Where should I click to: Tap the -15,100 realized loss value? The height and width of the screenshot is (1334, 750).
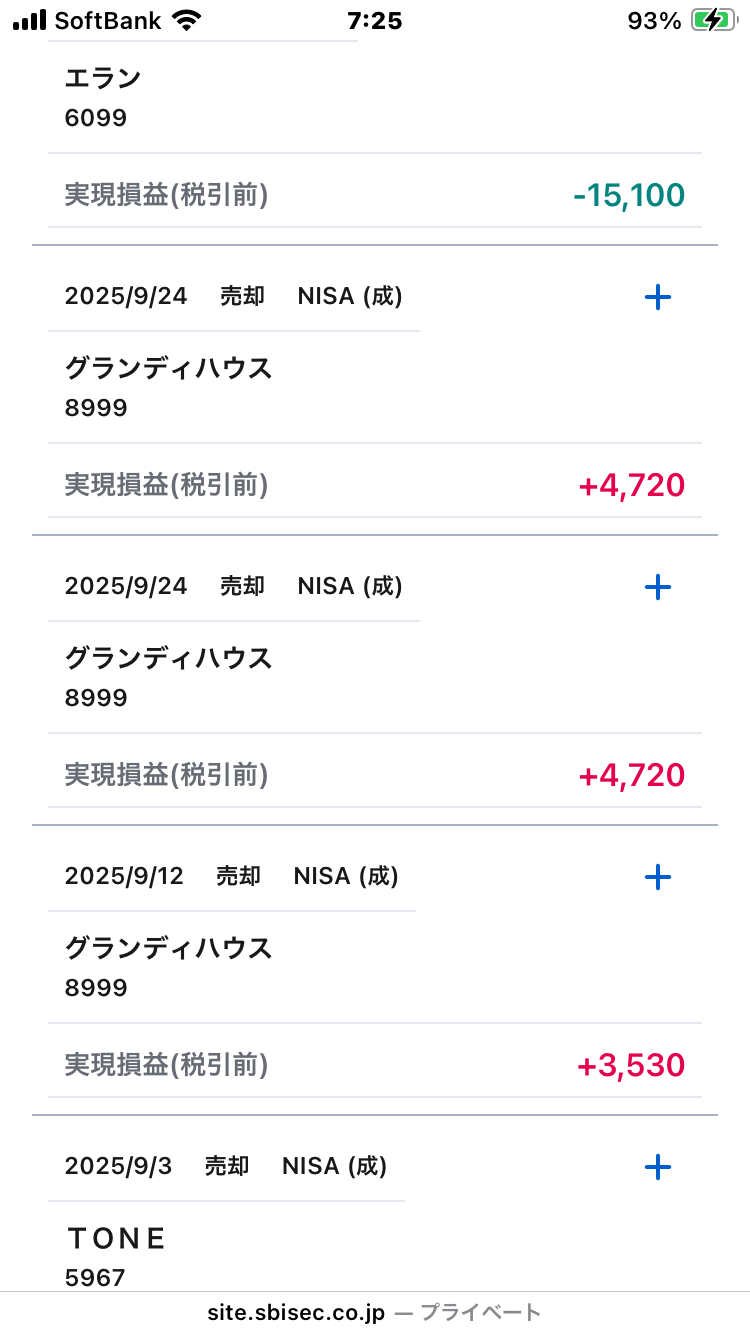pyautogui.click(x=629, y=195)
